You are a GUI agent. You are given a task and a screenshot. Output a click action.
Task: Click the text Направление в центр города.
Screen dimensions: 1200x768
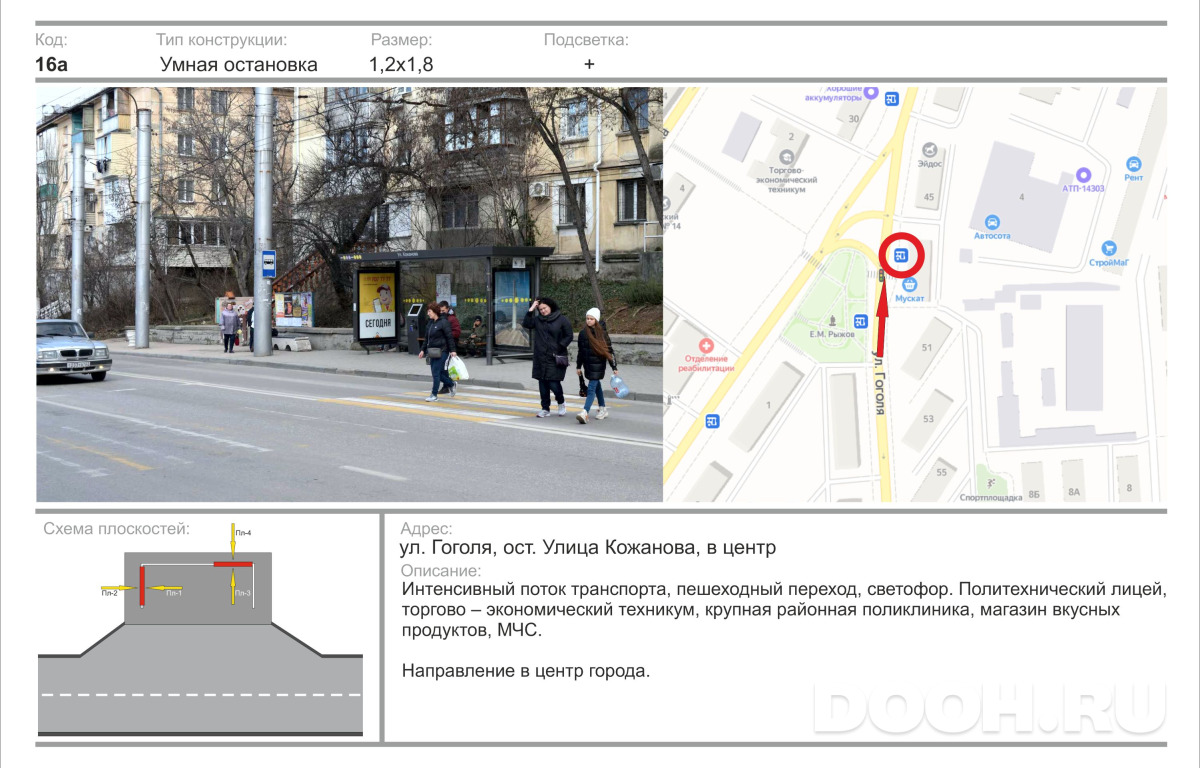[x=526, y=671]
